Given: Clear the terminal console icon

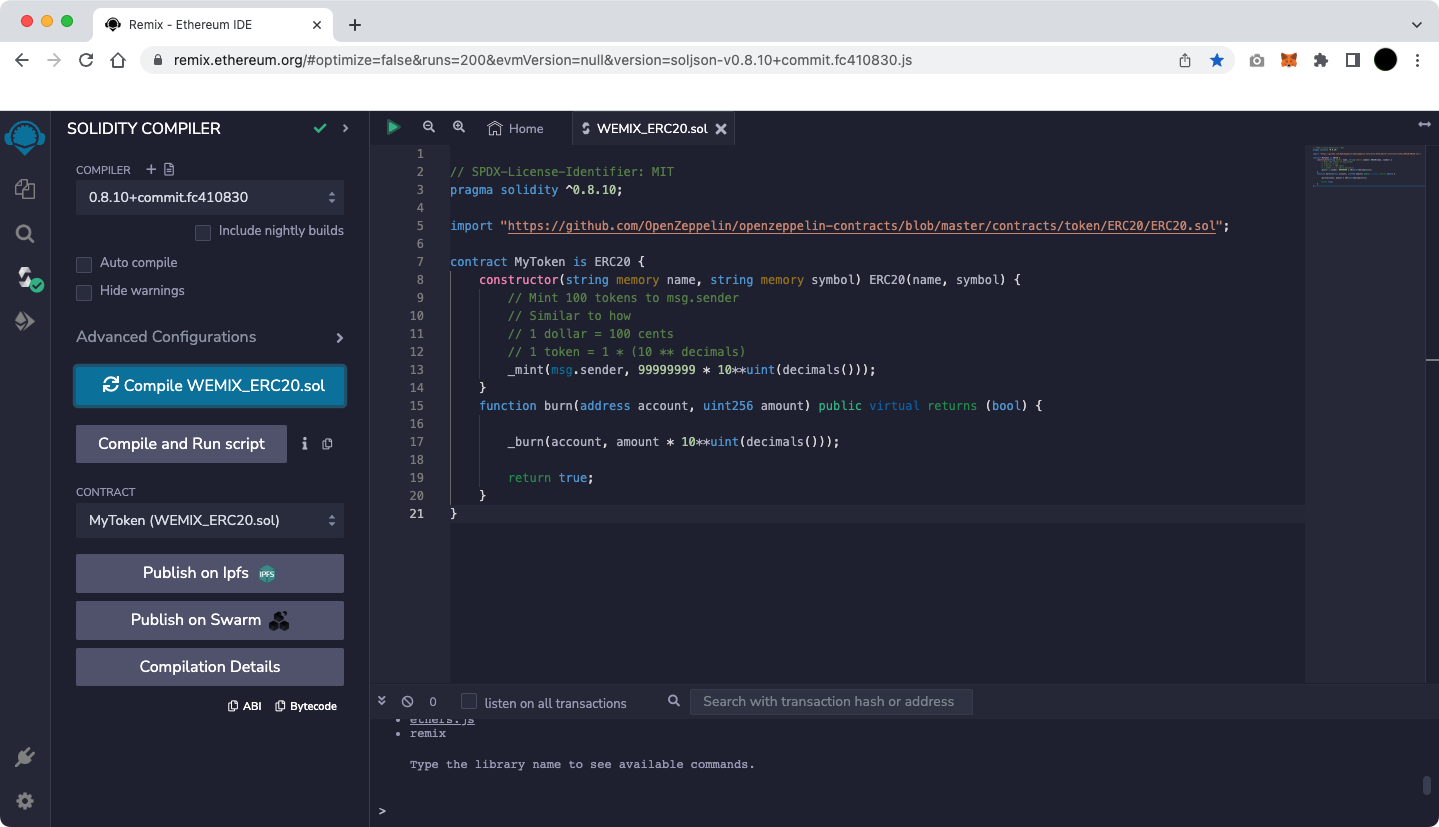Looking at the screenshot, I should [x=407, y=702].
